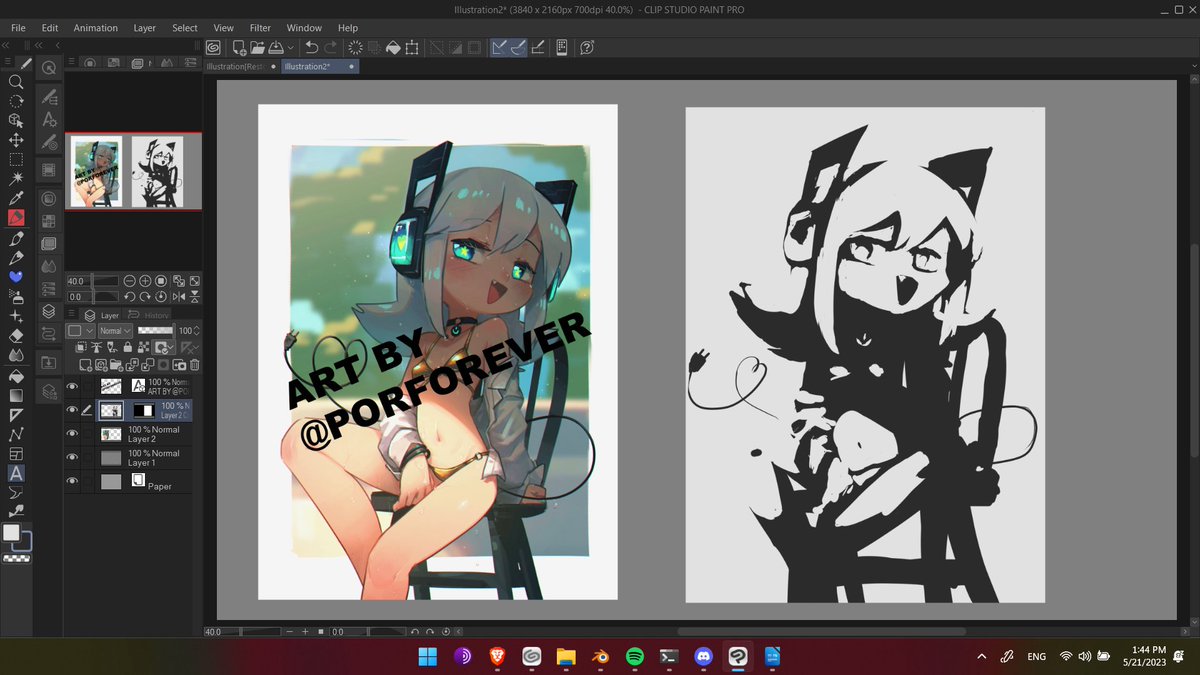Open the Animation menu

tap(95, 28)
